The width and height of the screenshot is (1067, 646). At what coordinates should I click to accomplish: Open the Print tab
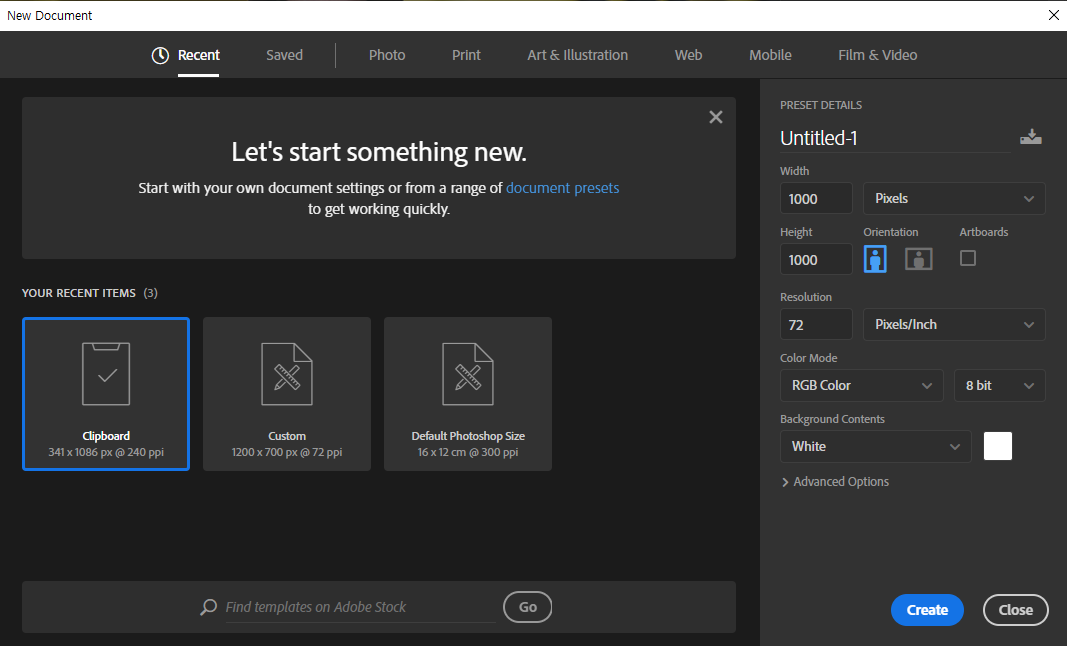pos(466,55)
